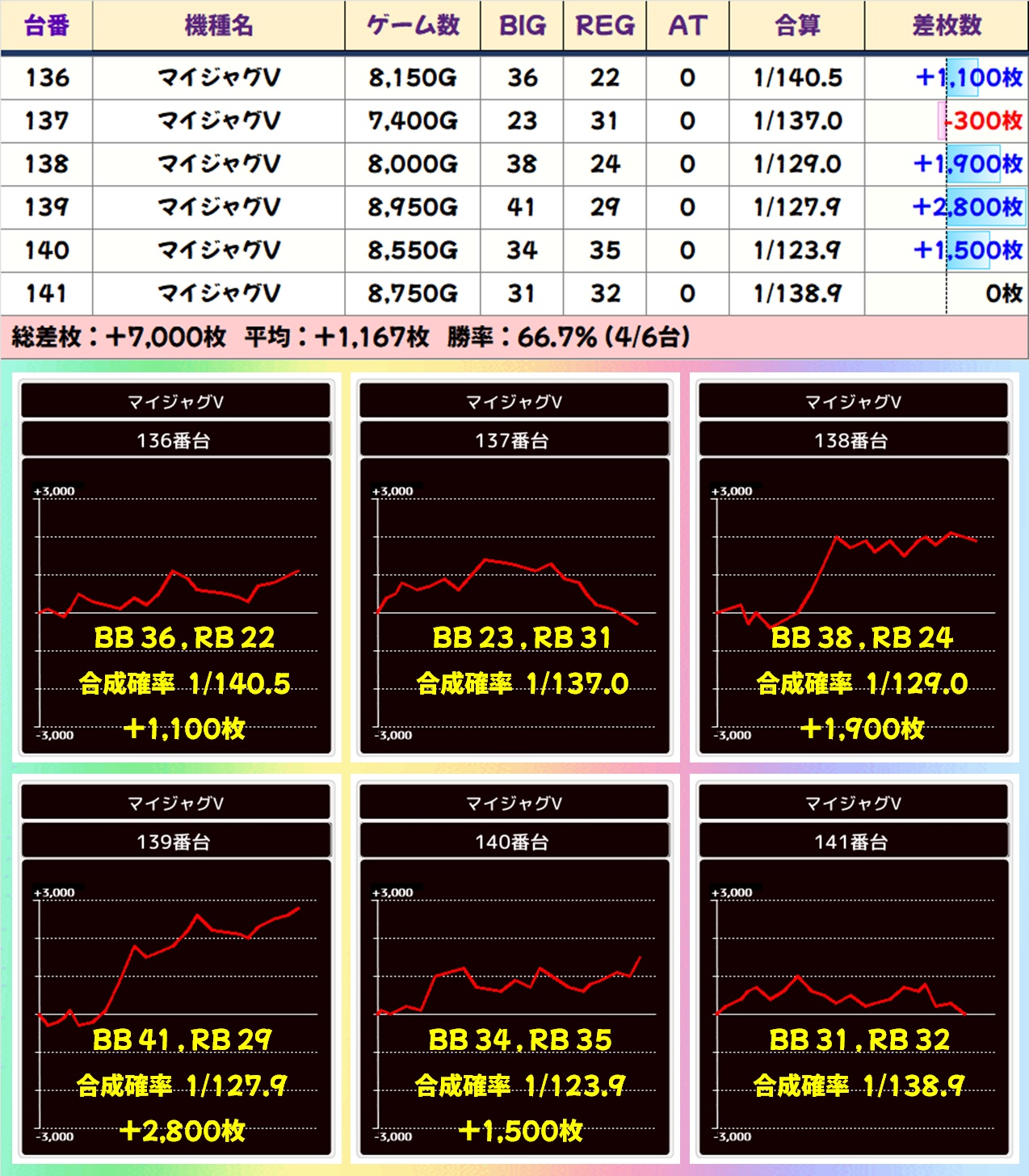Click the AT column header
This screenshot has height=1176, width=1029.
687,26
